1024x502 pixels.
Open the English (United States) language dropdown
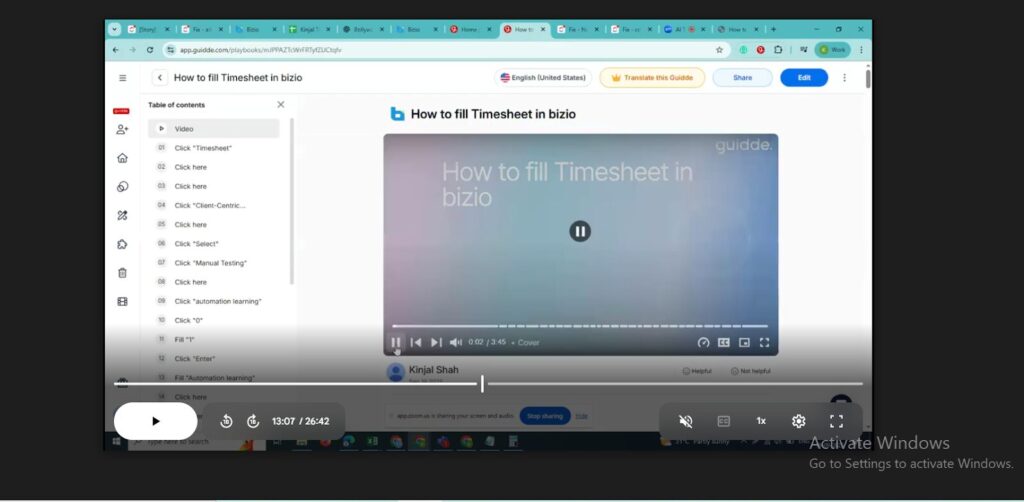click(544, 78)
